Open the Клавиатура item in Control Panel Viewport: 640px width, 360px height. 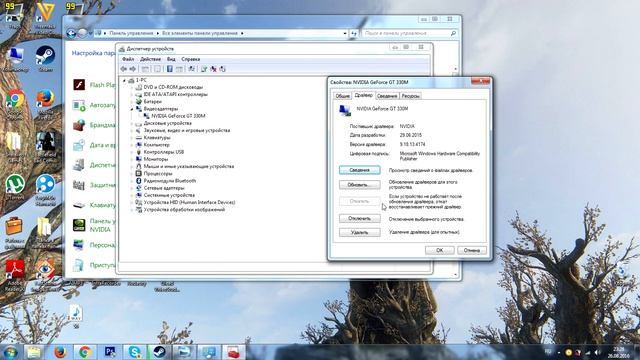(94, 205)
